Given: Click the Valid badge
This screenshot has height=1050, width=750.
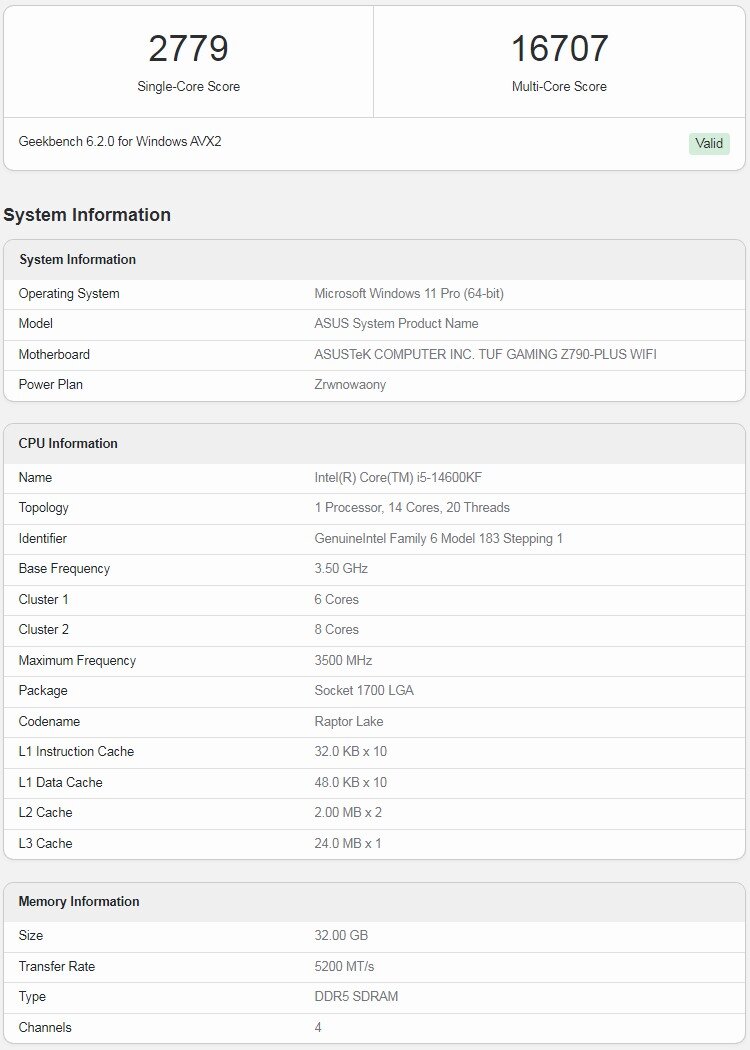Looking at the screenshot, I should [x=708, y=143].
